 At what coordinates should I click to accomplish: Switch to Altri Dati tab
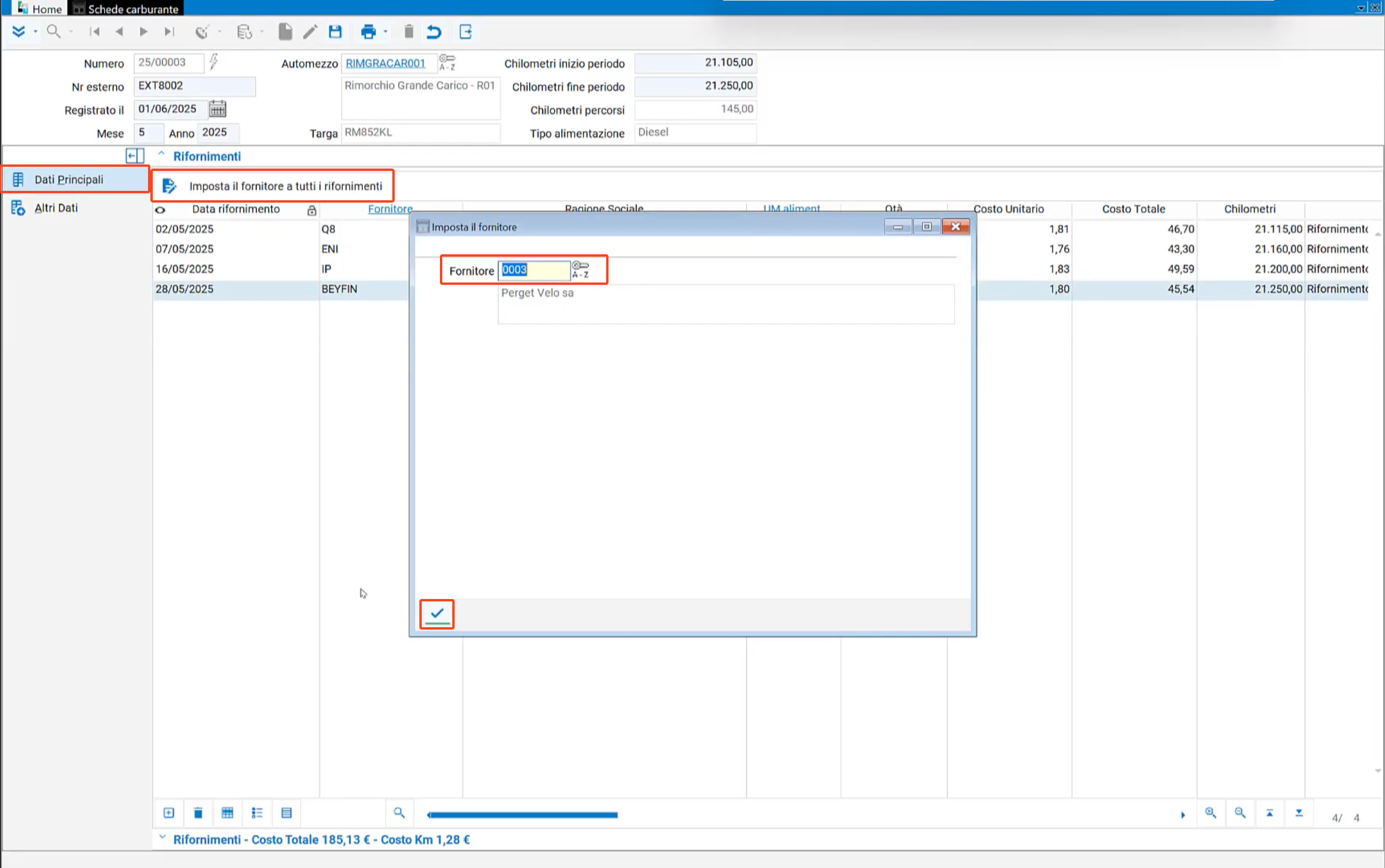[x=56, y=208]
